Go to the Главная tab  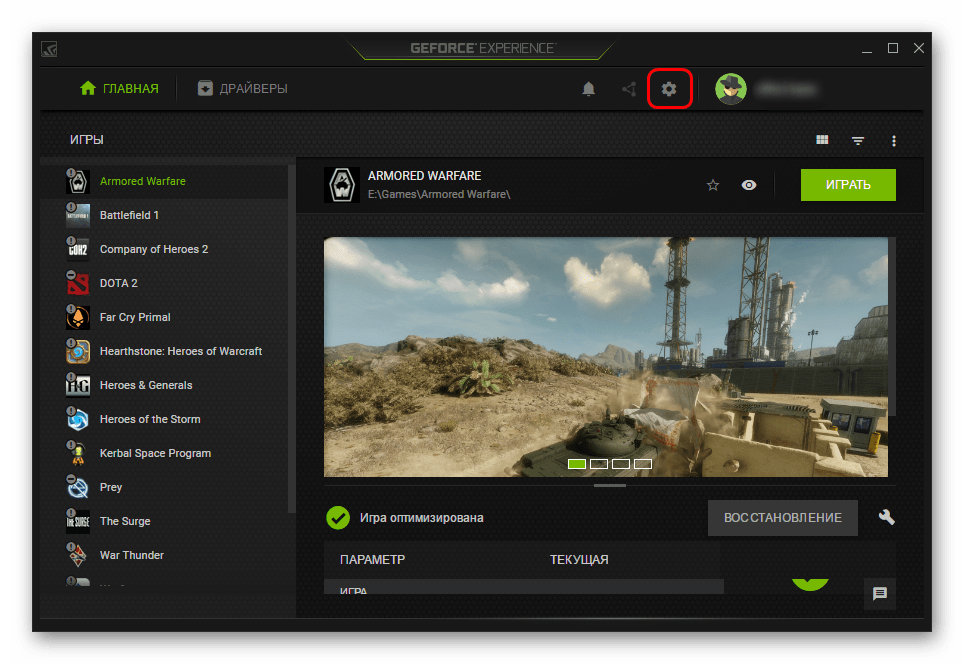[x=119, y=89]
